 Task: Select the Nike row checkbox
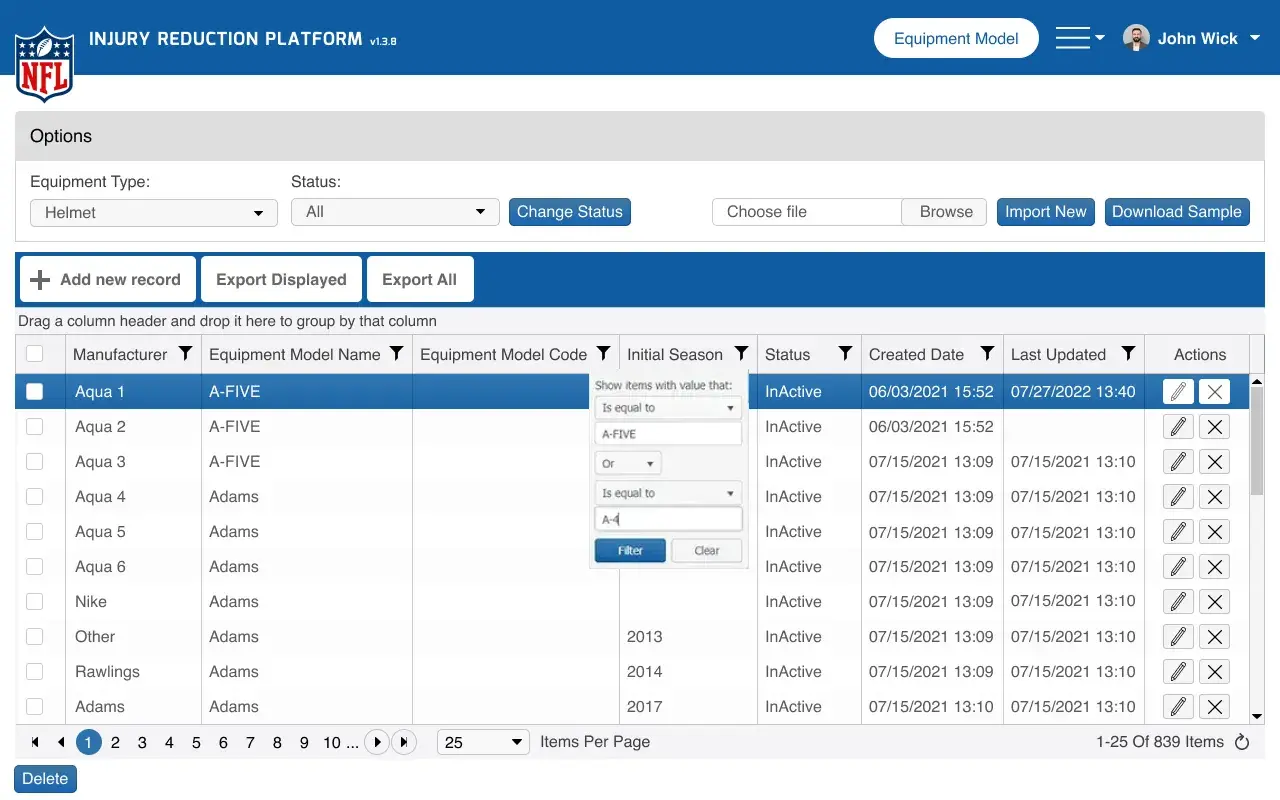click(35, 602)
